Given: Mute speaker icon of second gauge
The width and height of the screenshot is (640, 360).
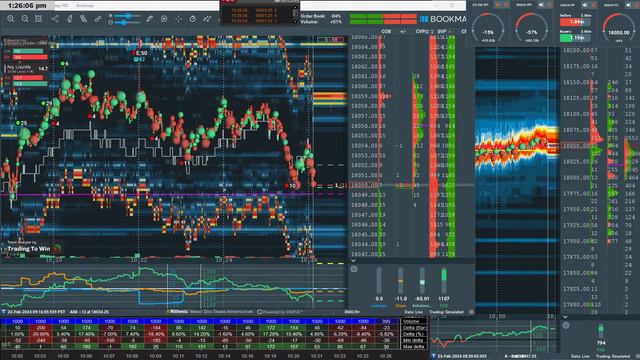Looking at the screenshot, I should click(x=541, y=5).
